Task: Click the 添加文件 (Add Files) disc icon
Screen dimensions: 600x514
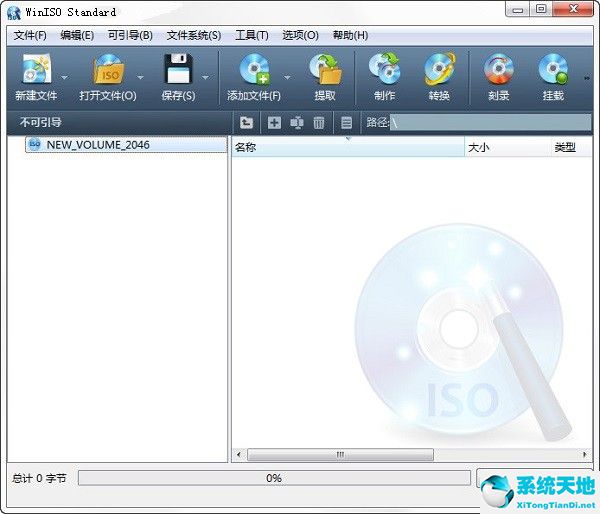Action: point(253,70)
